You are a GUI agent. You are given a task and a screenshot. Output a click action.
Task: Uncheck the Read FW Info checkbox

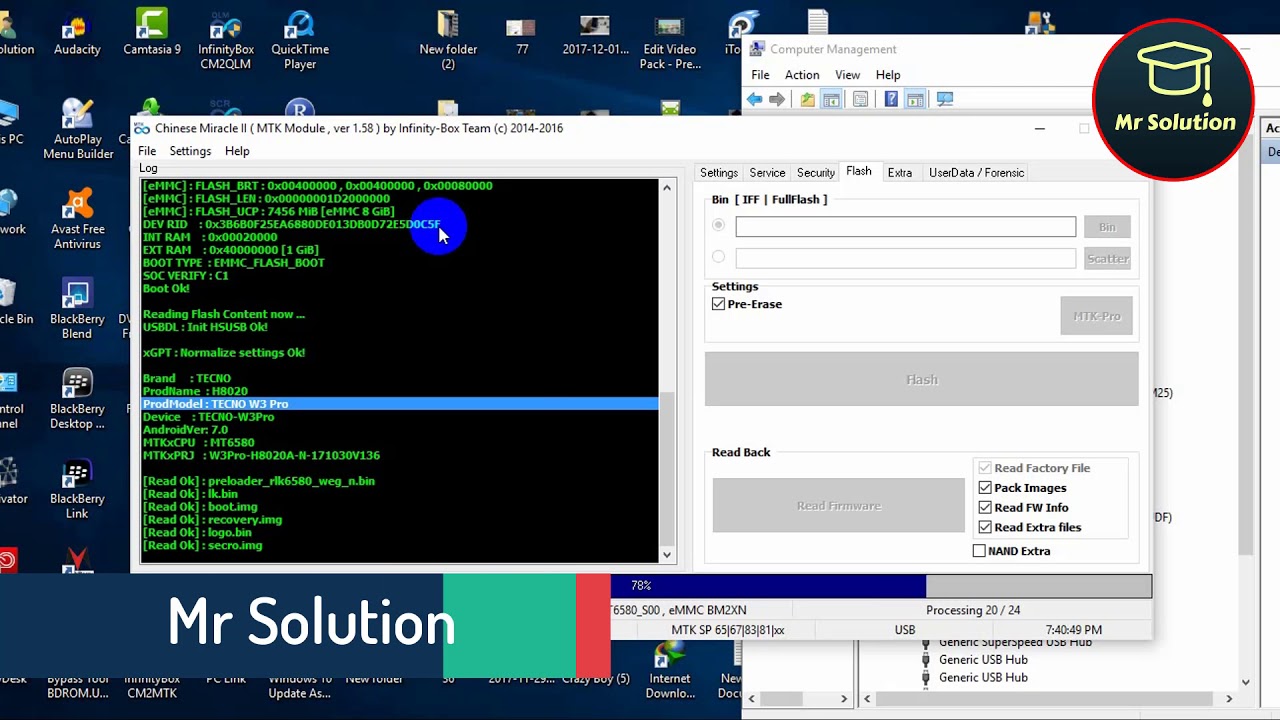985,508
